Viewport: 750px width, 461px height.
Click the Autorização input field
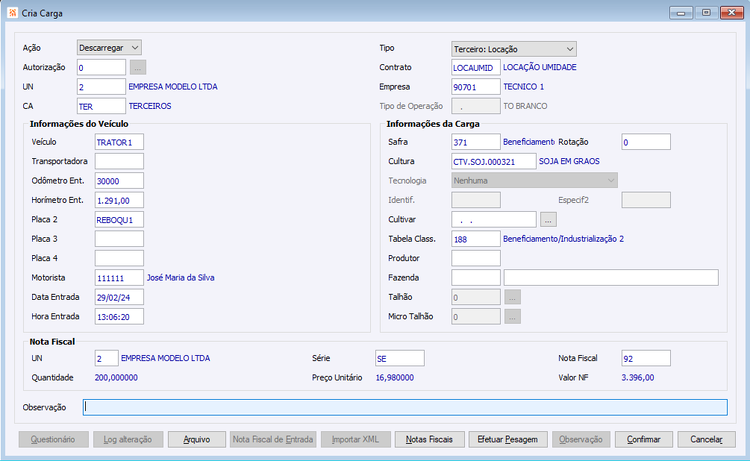(x=101, y=67)
